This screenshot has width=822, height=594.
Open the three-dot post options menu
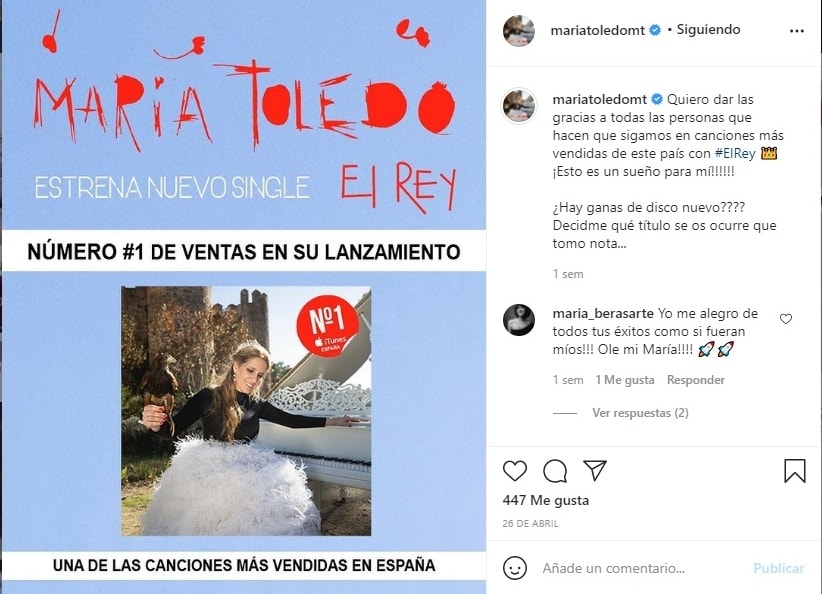796,31
